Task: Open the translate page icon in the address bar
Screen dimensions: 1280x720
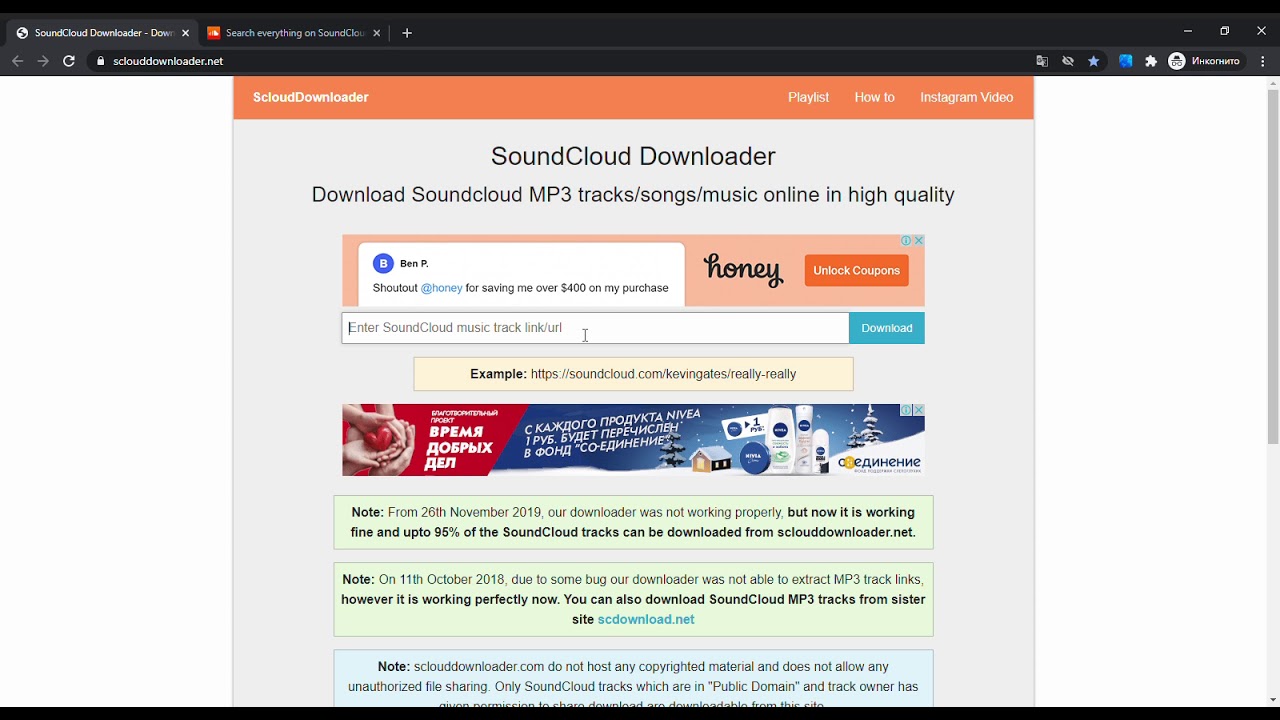Action: 1042,61
